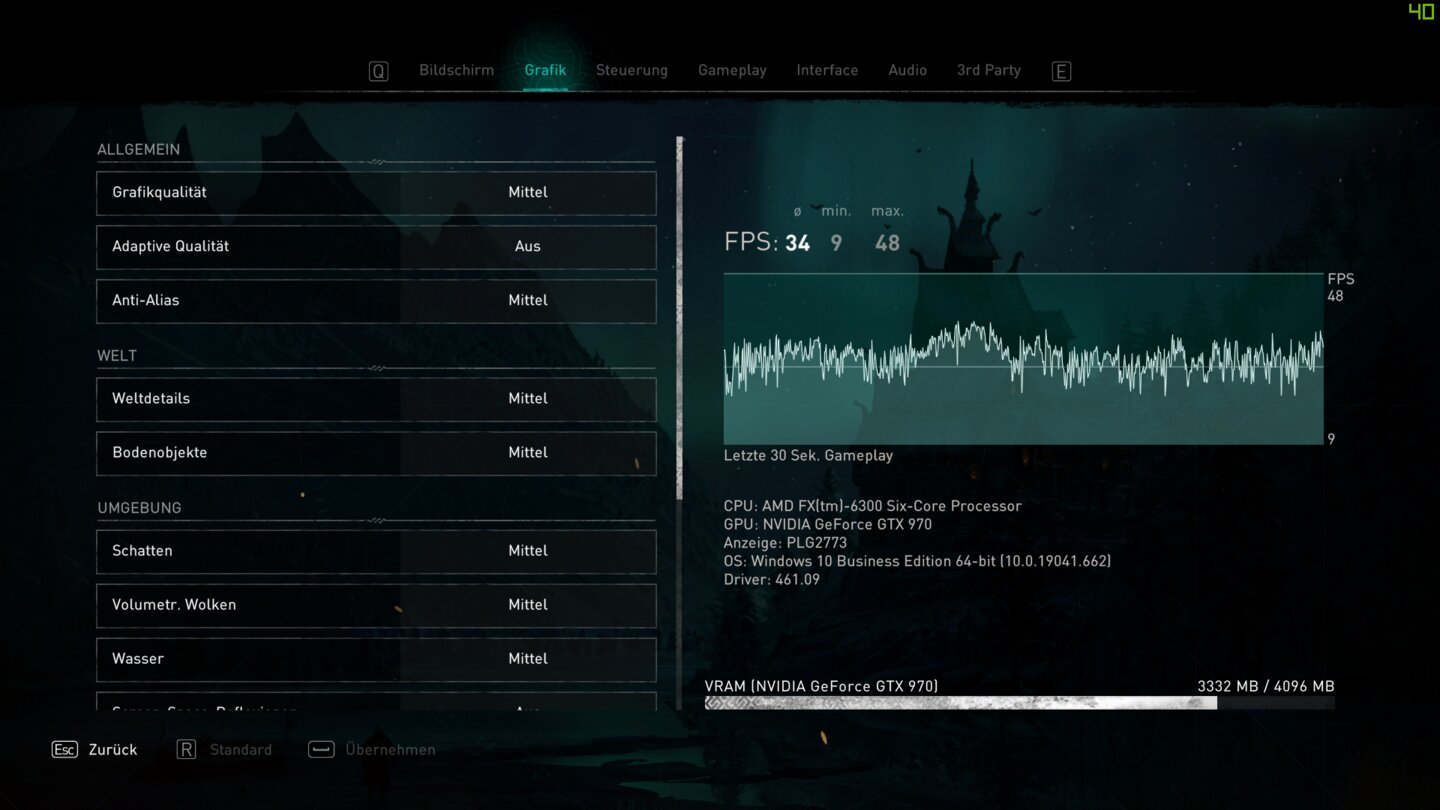Image resolution: width=1440 pixels, height=810 pixels.
Task: Click the ALLGEMEIN section header
Action: pos(138,149)
